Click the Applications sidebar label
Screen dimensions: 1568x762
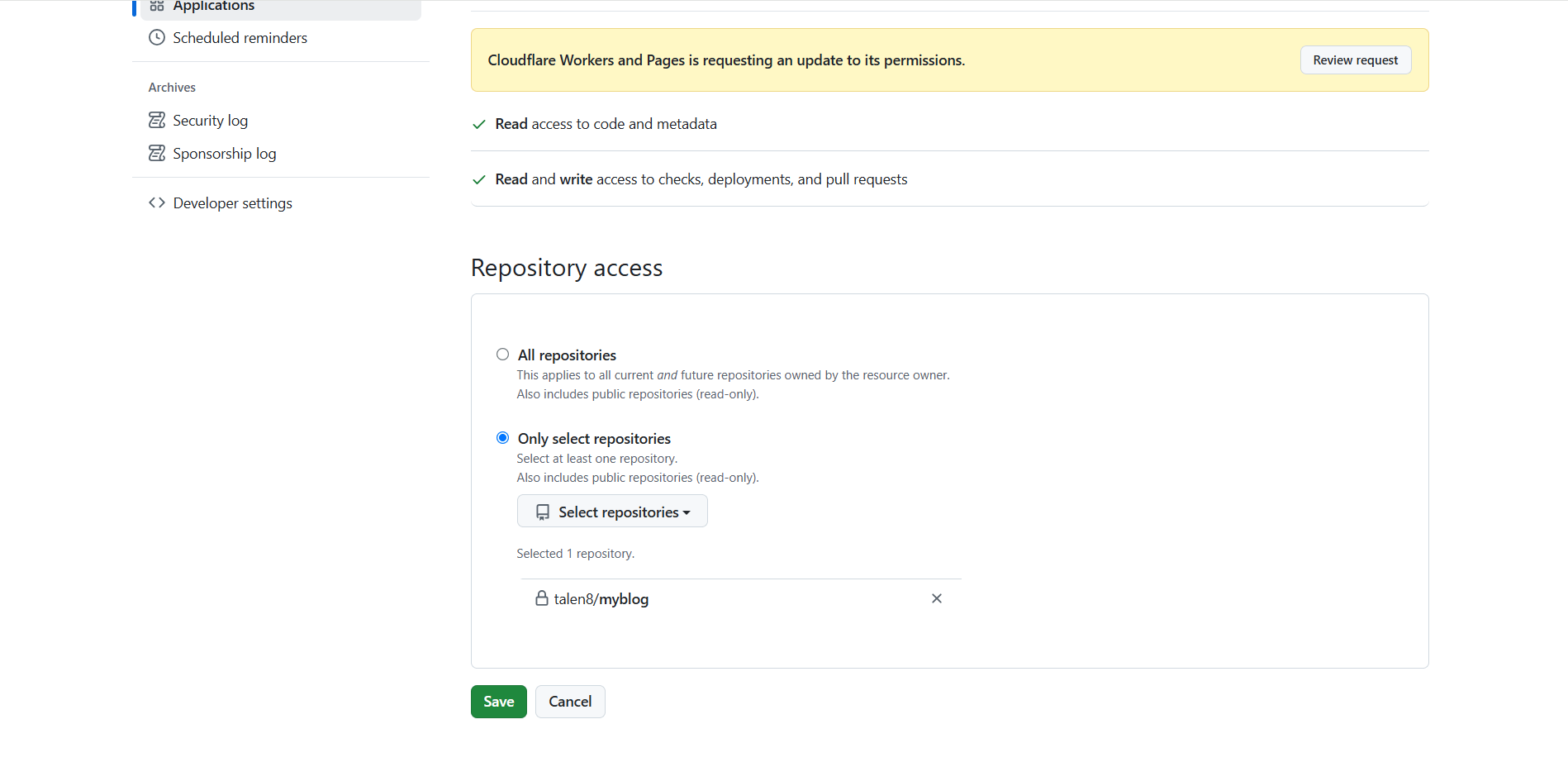point(213,6)
